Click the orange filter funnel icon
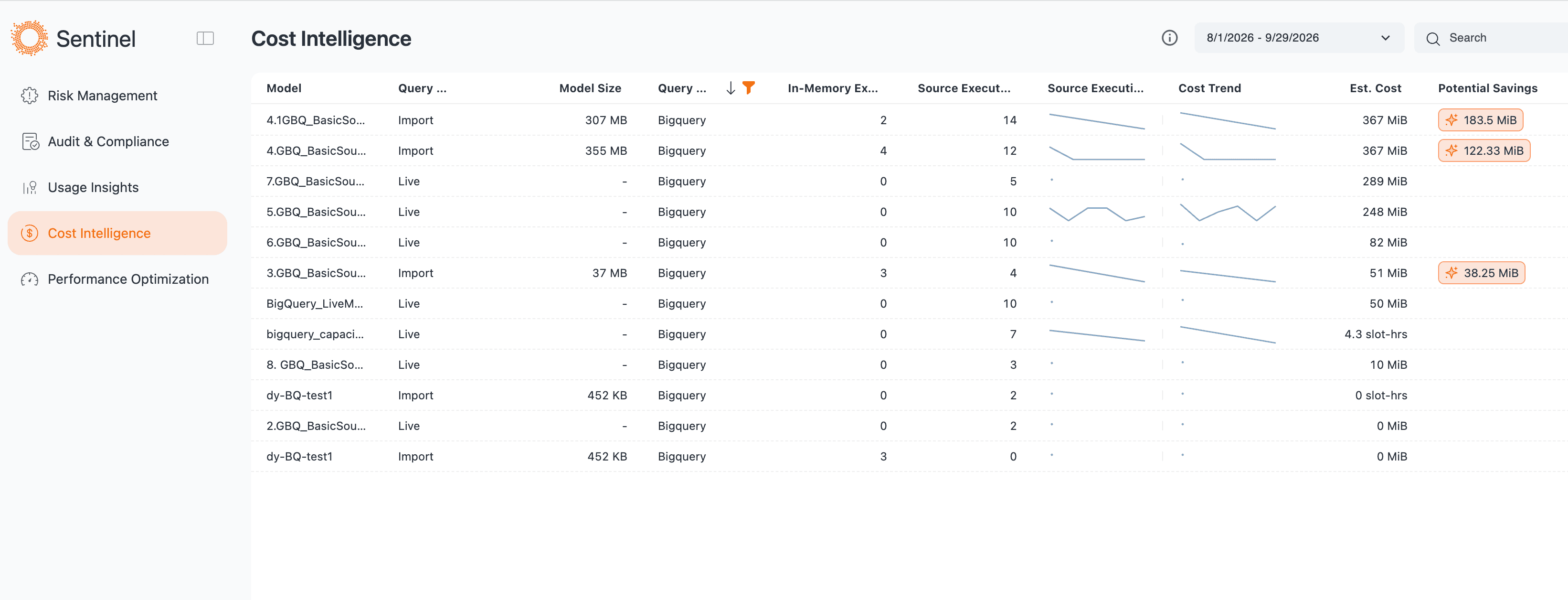The image size is (1568, 600). point(749,88)
